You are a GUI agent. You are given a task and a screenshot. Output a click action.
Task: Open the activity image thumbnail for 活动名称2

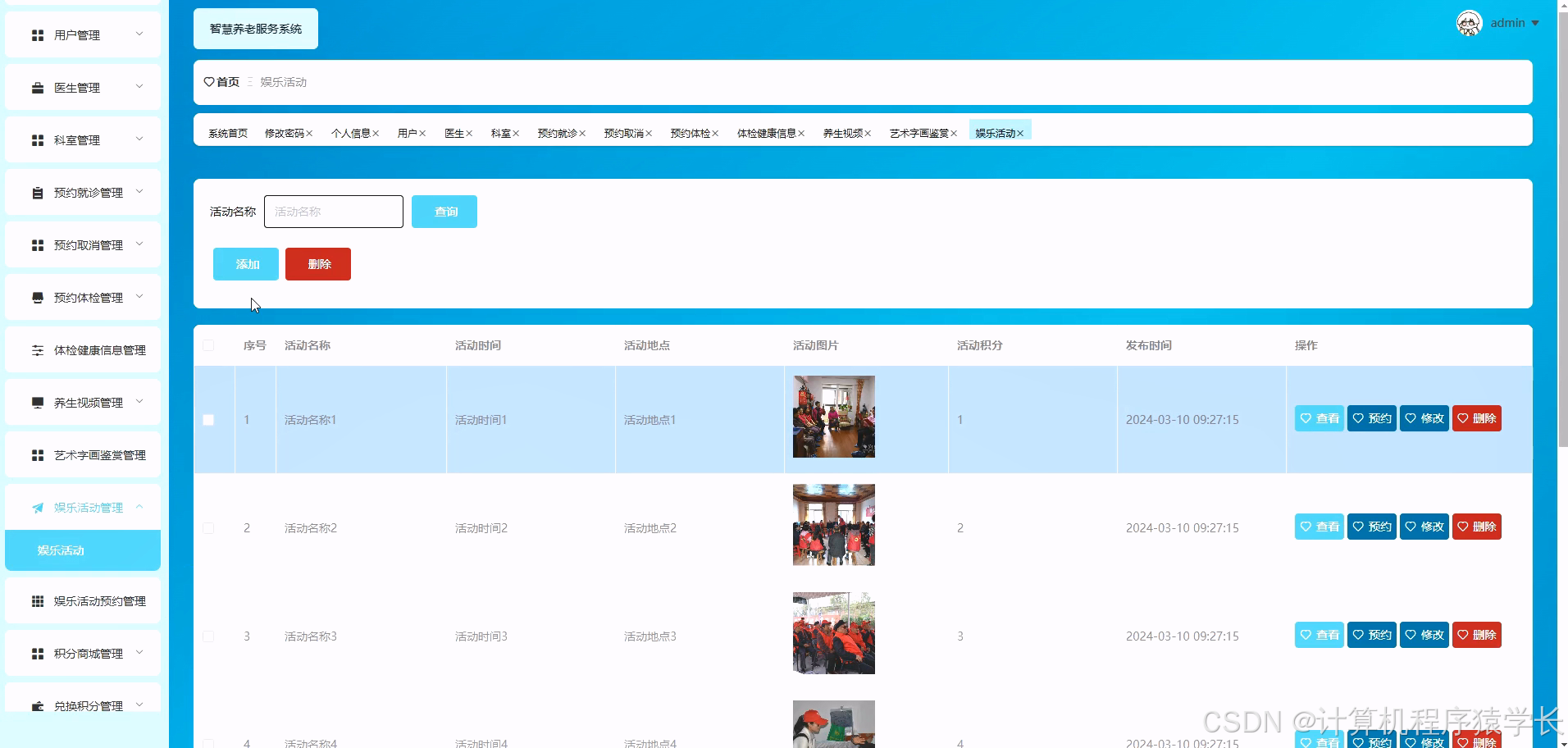[833, 525]
